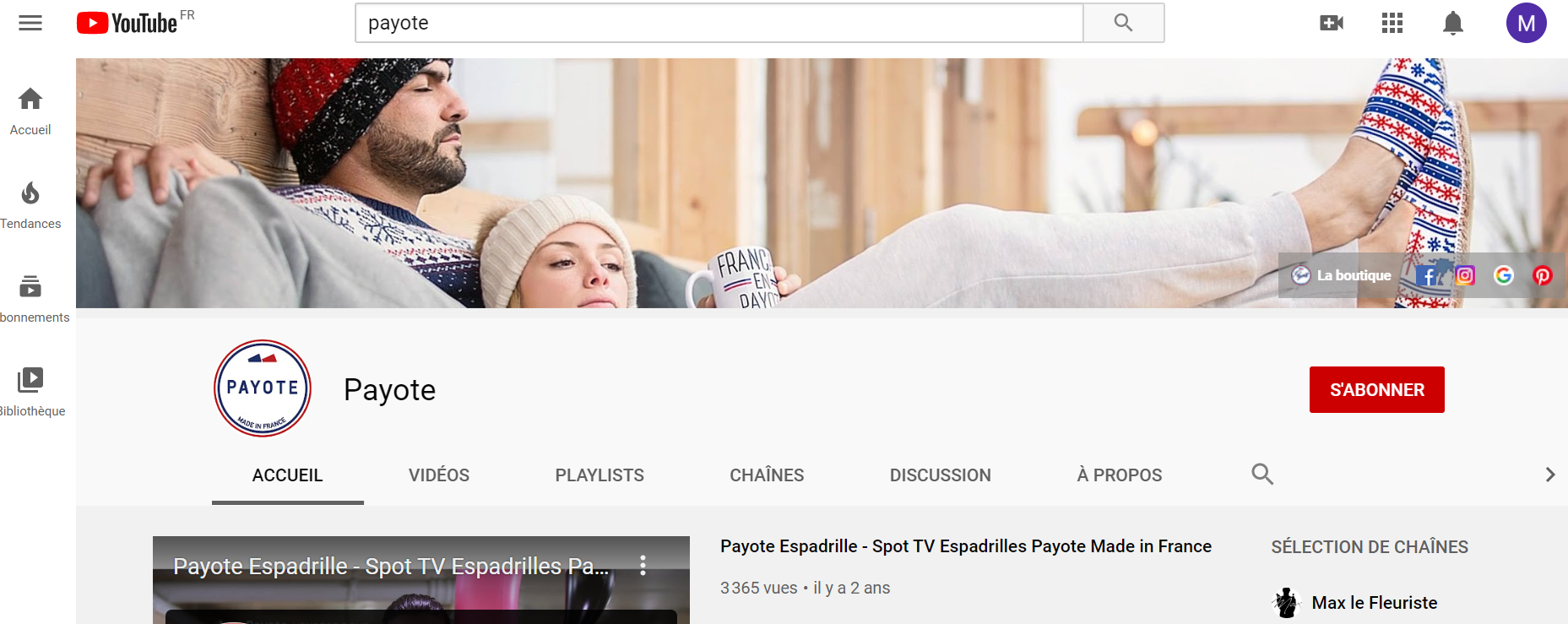This screenshot has height=624, width=1568.
Task: Open Bibliothèque in sidebar
Action: click(x=32, y=393)
